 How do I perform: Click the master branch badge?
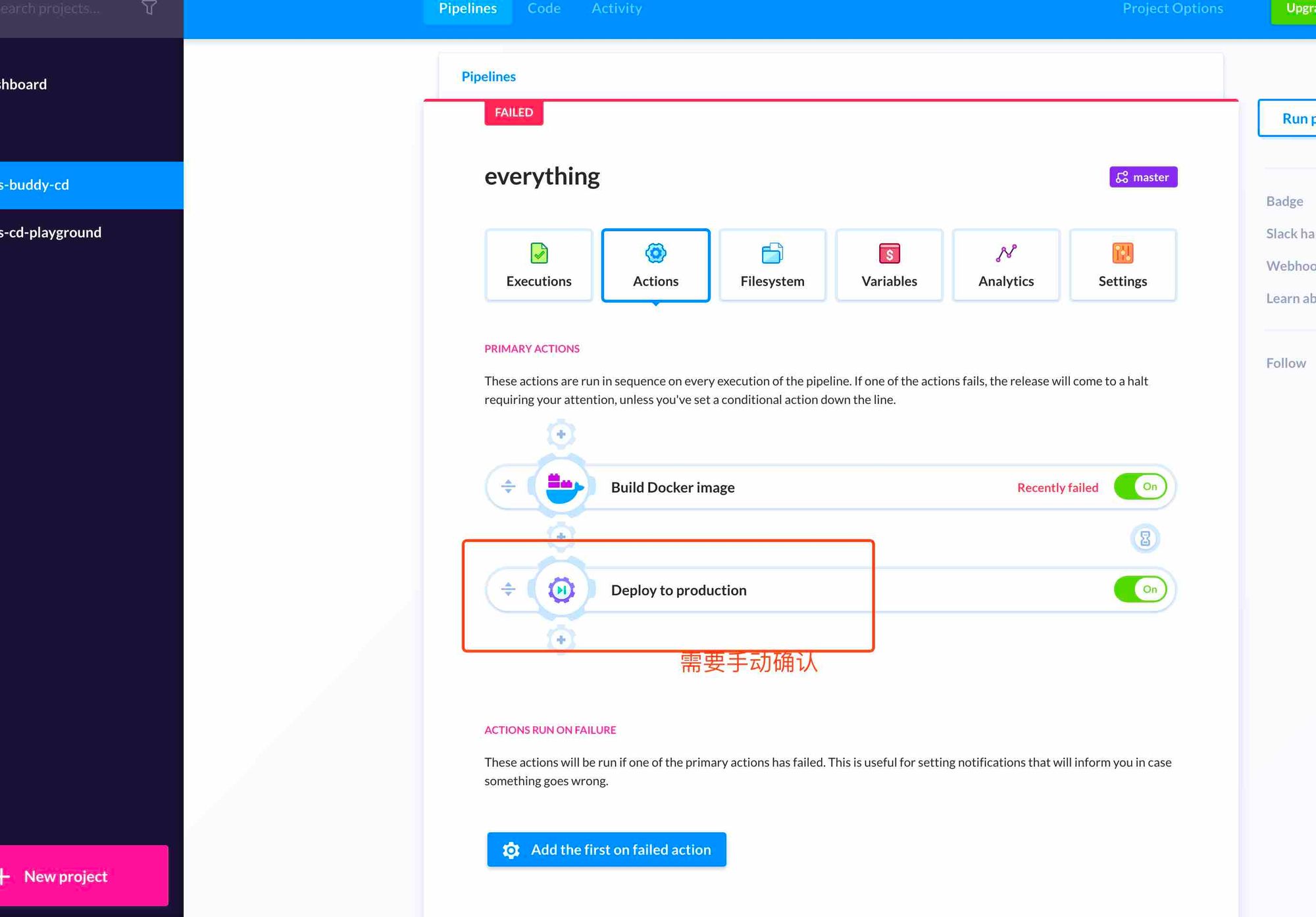click(x=1143, y=177)
